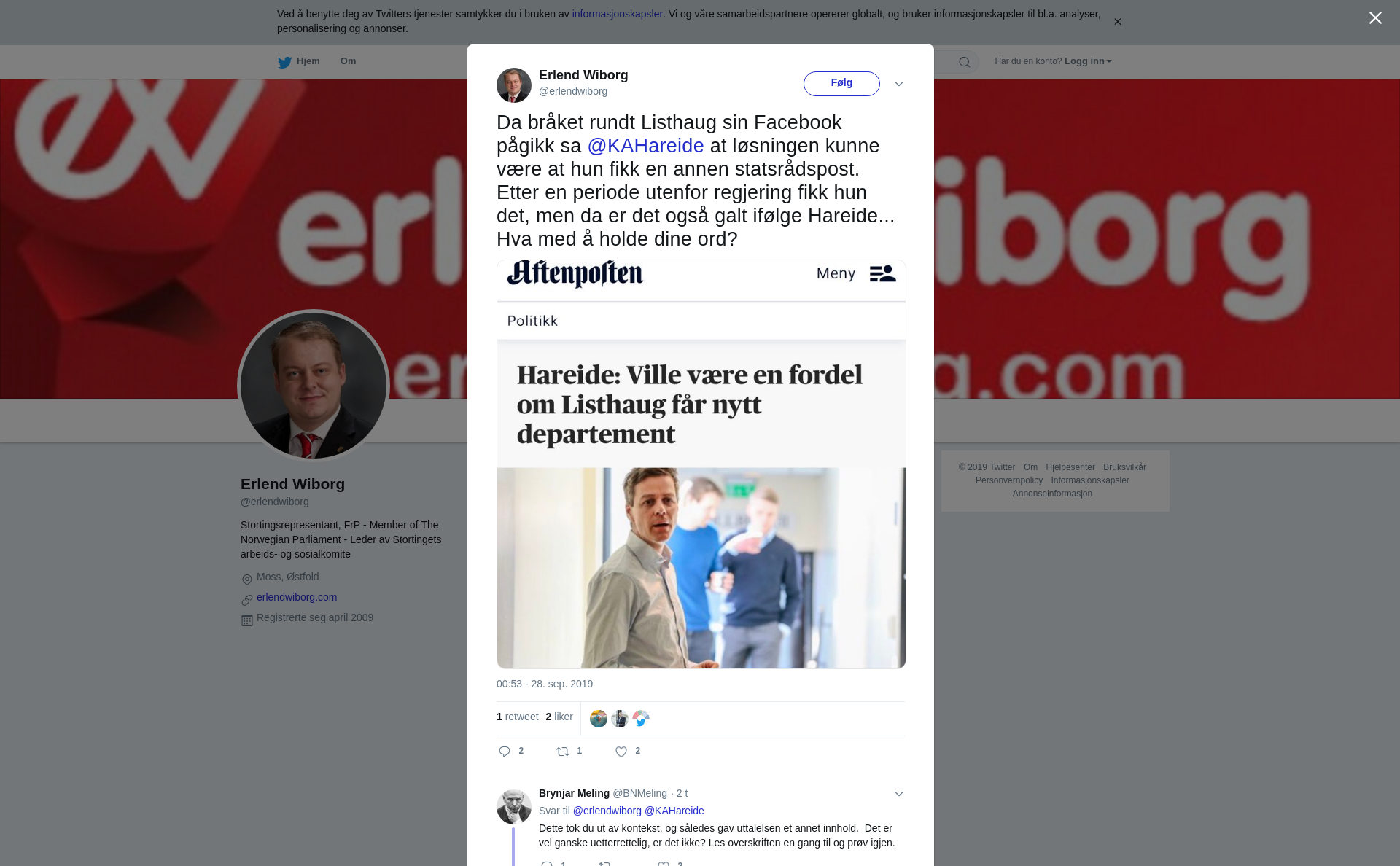Image resolution: width=1400 pixels, height=866 pixels.
Task: Expand tweet options chevron next to Følg
Action: click(x=899, y=84)
